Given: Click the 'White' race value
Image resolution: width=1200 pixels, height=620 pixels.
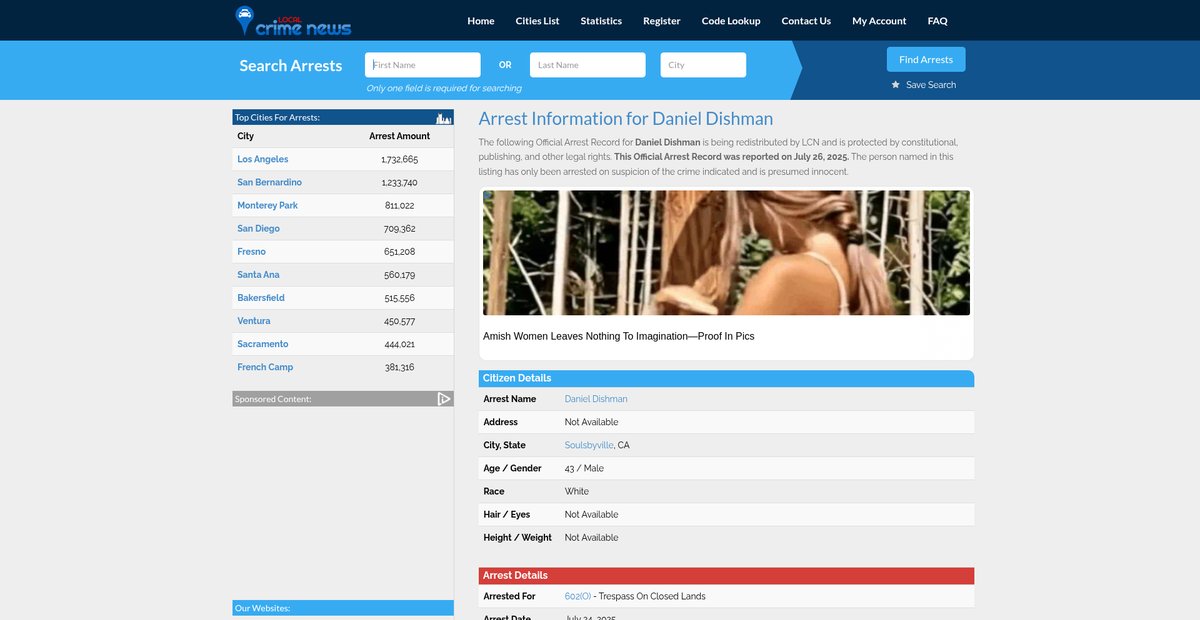Looking at the screenshot, I should 577,491.
